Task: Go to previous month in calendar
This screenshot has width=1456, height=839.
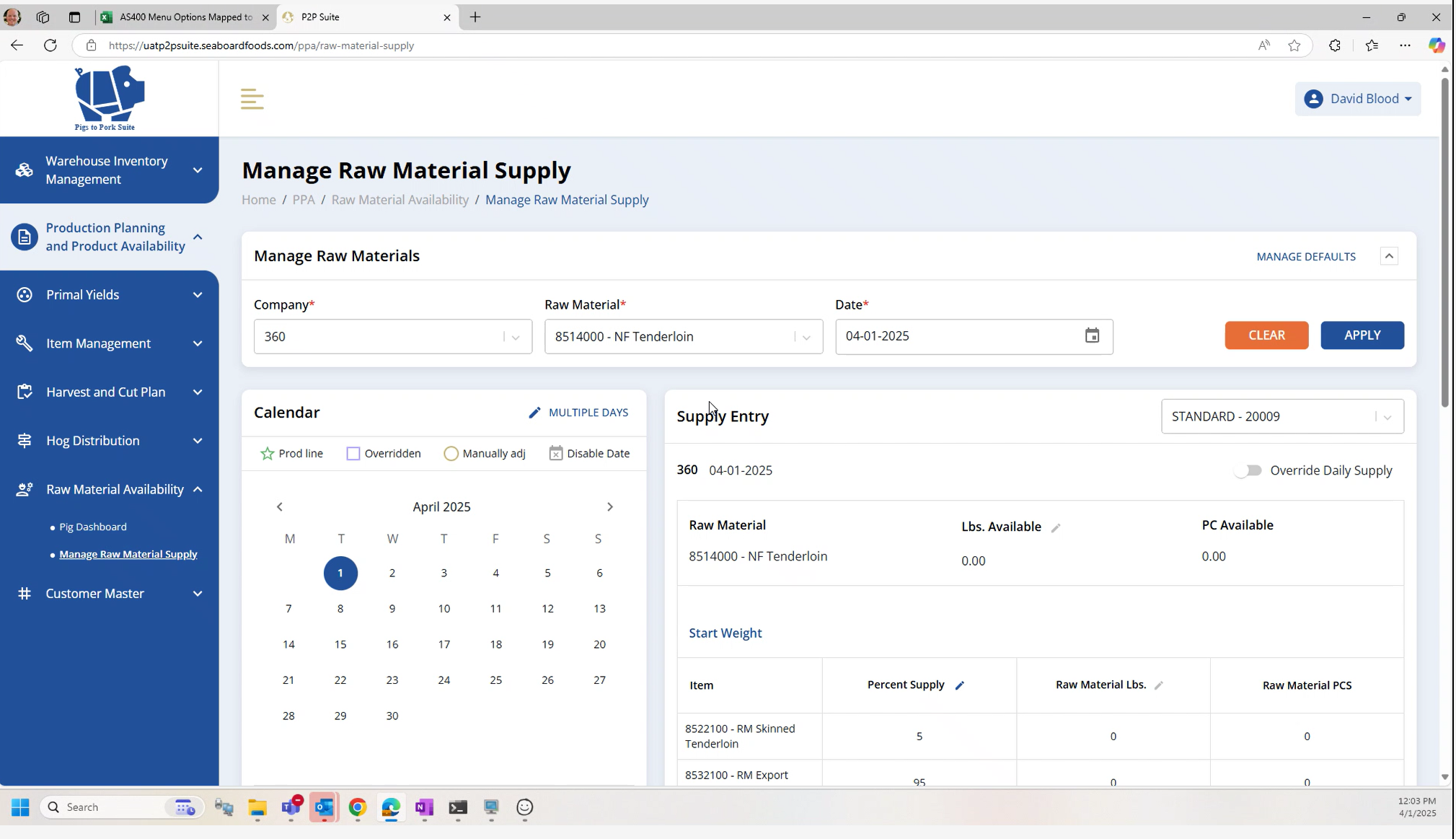Action: coord(280,507)
